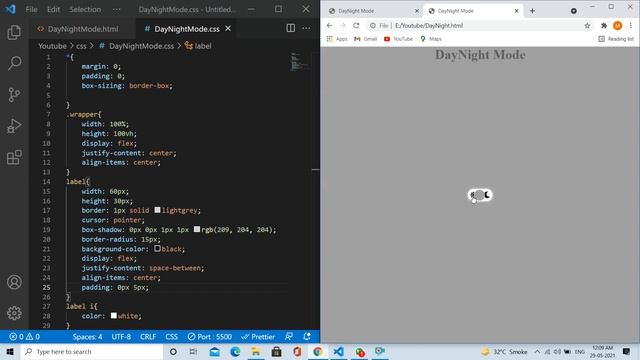Viewport: 640px width, 360px height.
Task: Change CSS language mode
Action: pos(171,337)
